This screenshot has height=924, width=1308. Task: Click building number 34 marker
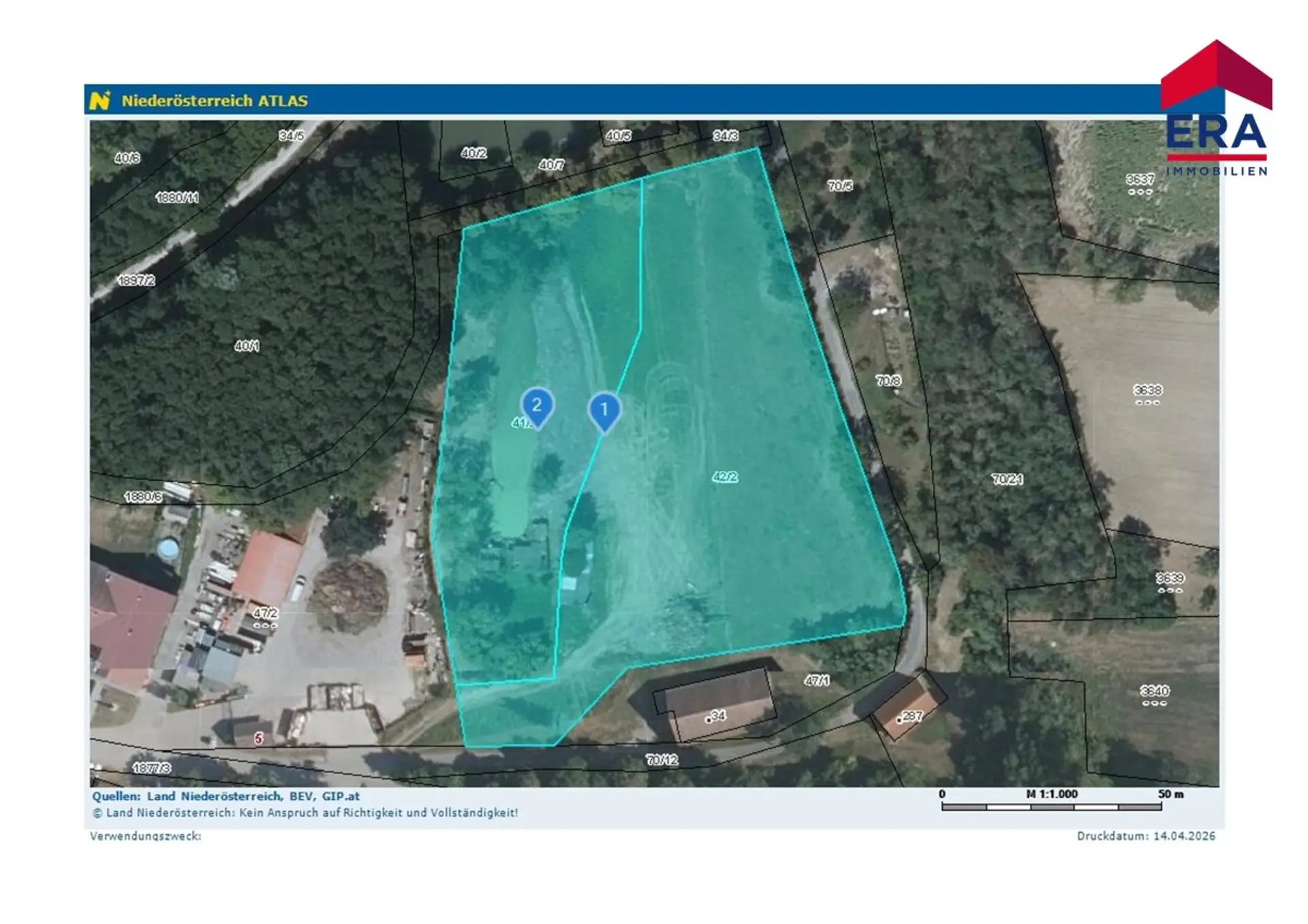click(716, 716)
